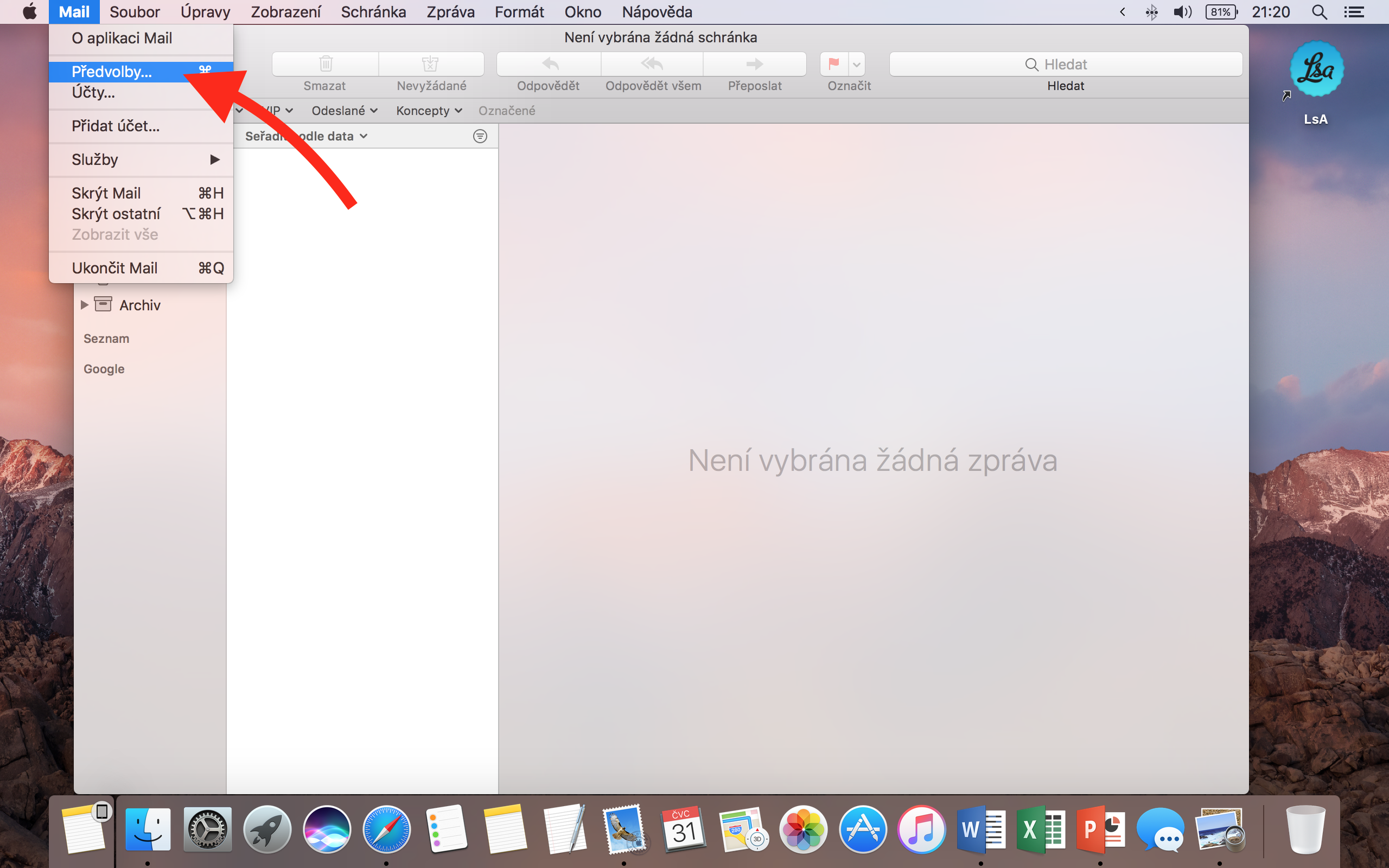Open the flag color dropdown arrow

(856, 65)
